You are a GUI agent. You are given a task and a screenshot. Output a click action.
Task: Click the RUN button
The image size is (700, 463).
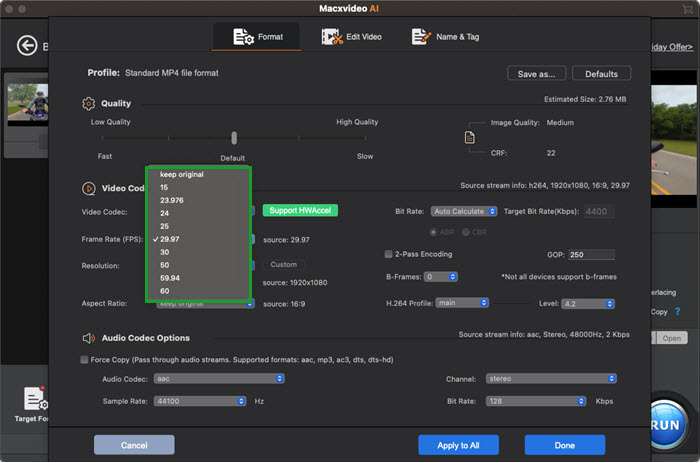[667, 425]
